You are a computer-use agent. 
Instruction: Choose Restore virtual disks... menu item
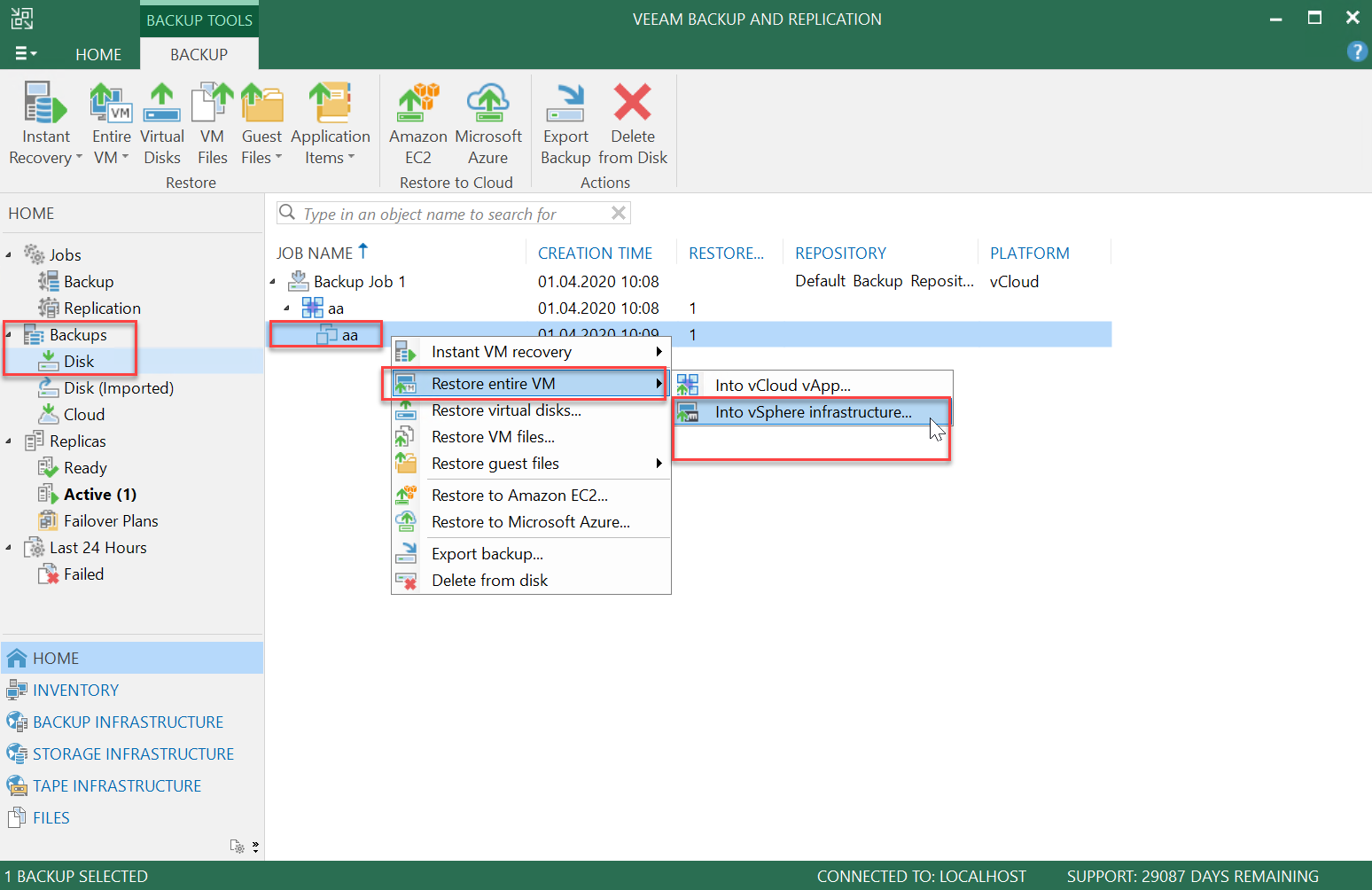[x=531, y=410]
